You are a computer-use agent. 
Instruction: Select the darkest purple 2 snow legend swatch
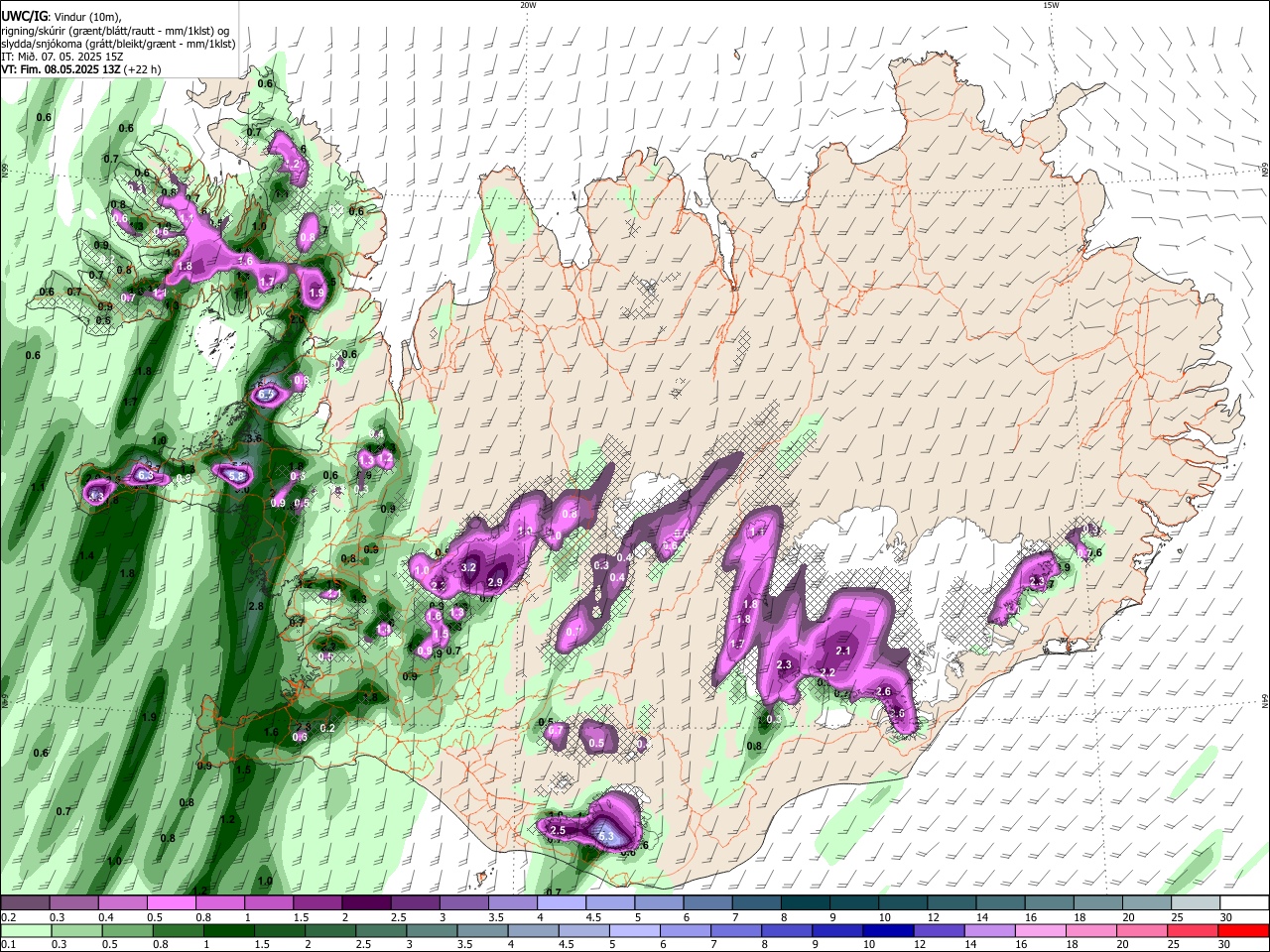pos(365,903)
